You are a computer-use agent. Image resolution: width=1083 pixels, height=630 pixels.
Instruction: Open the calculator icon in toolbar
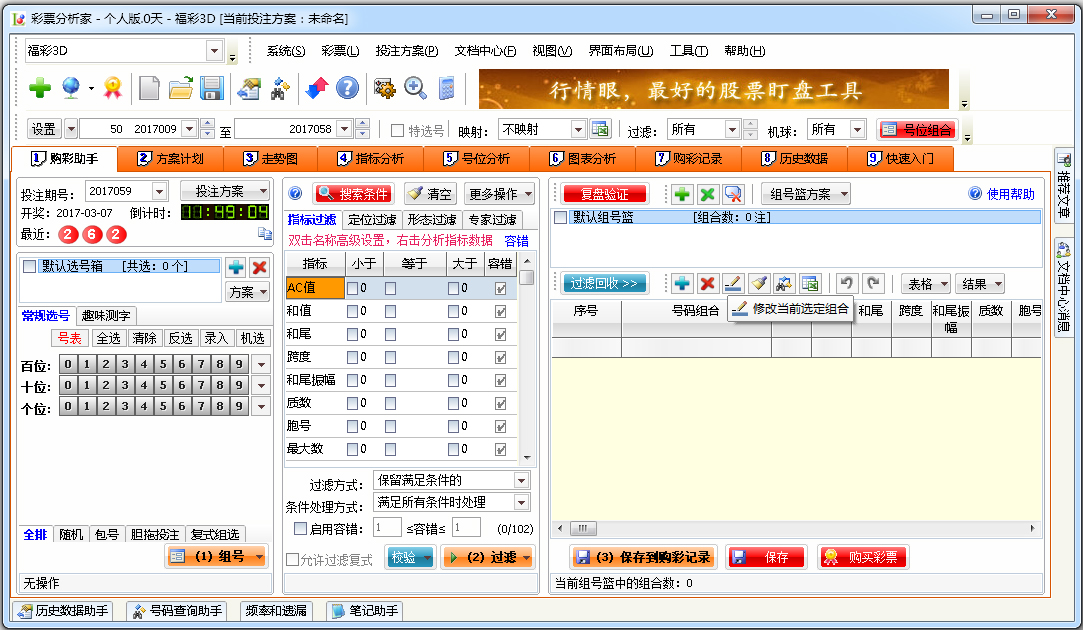click(447, 88)
